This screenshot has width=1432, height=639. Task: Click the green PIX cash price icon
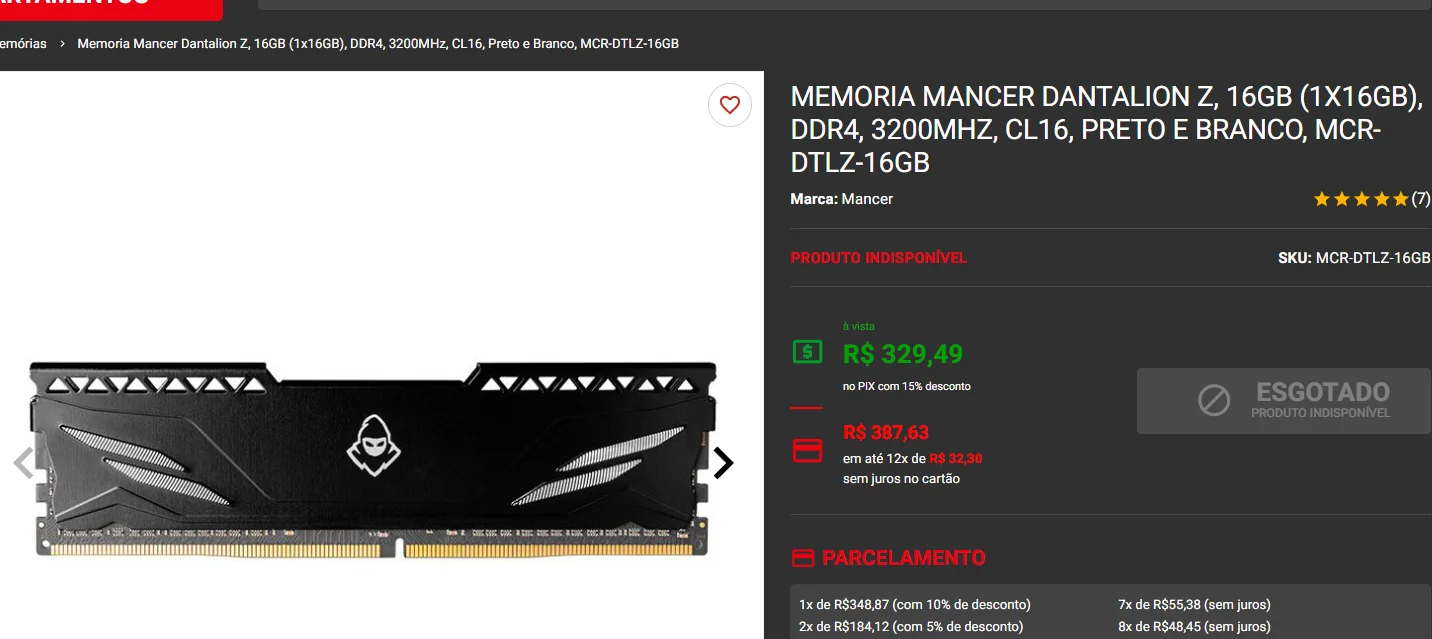(807, 352)
